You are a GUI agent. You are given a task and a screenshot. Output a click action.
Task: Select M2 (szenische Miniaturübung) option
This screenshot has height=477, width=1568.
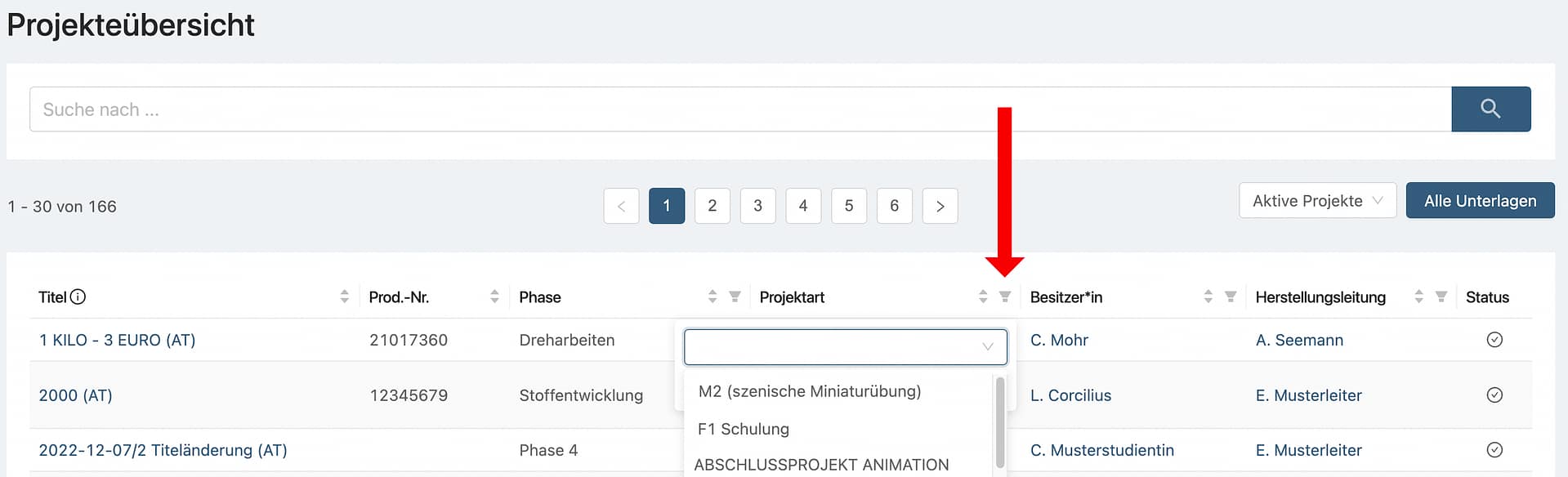coord(809,391)
